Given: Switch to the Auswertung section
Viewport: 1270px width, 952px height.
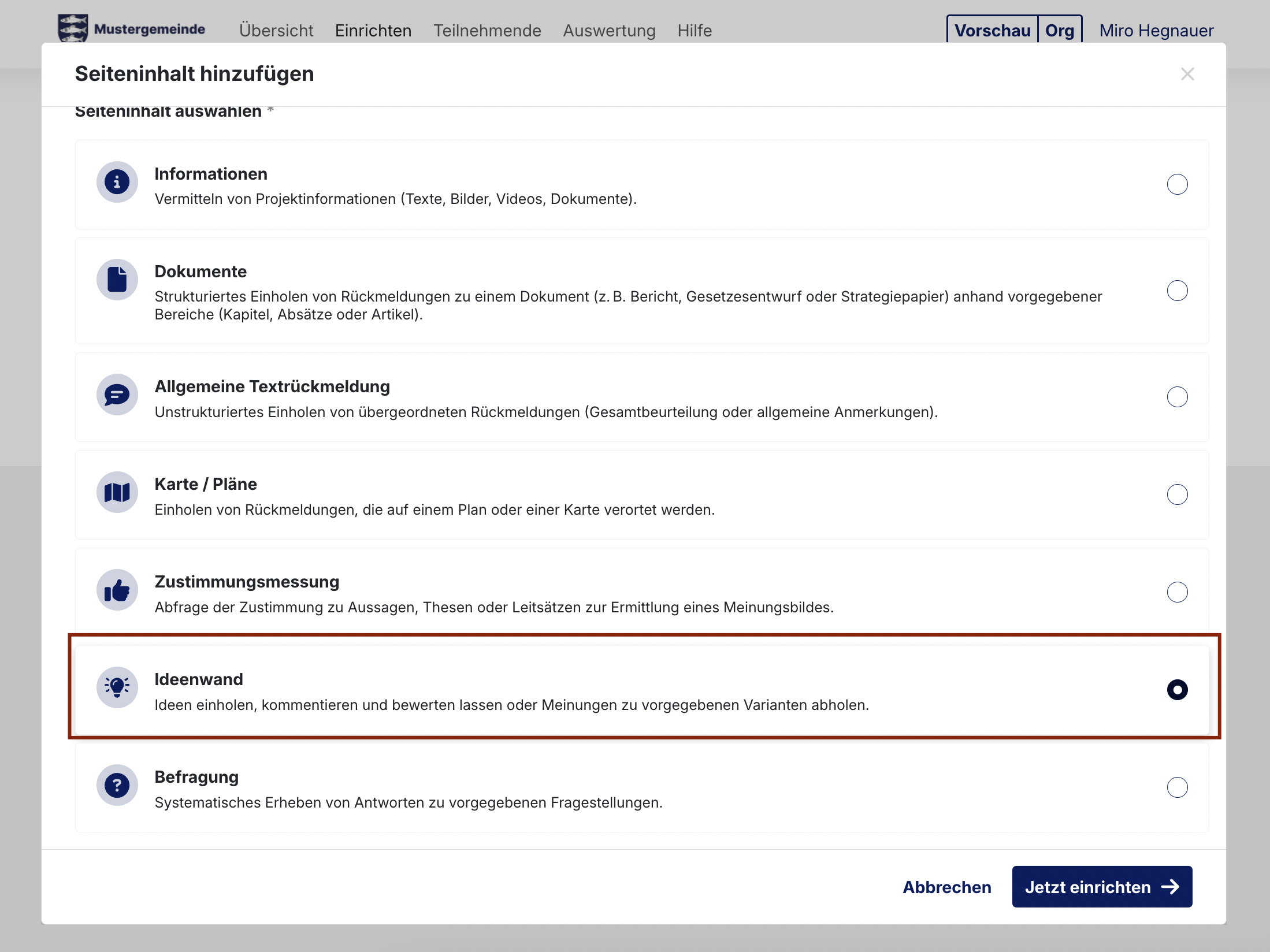Looking at the screenshot, I should click(x=609, y=31).
